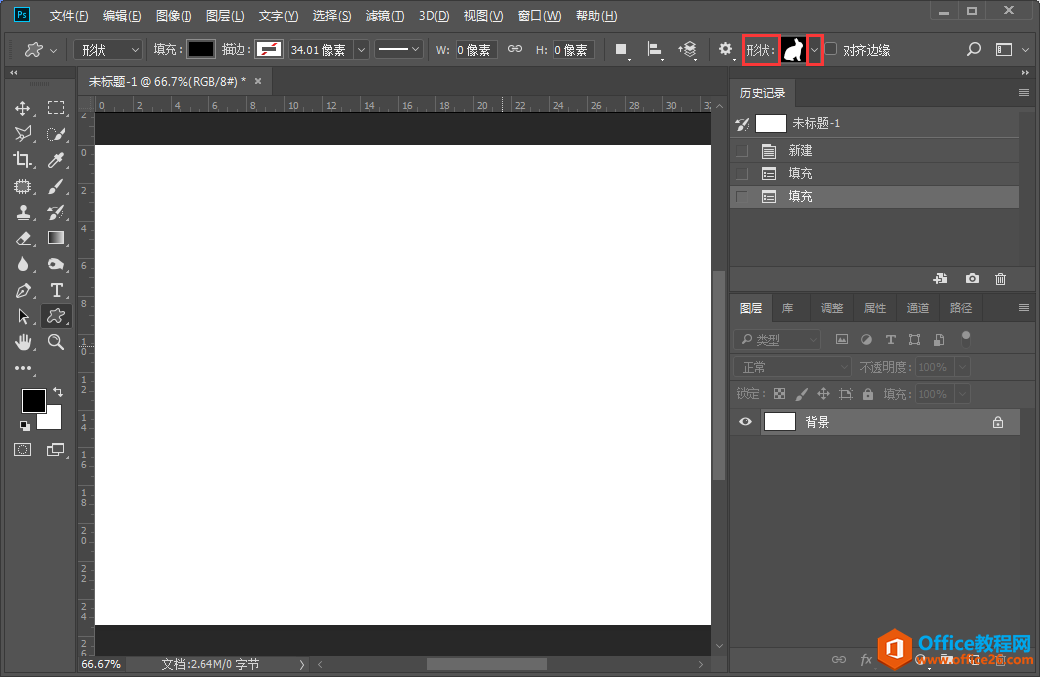Select the Pen tool
The height and width of the screenshot is (677, 1040).
(x=23, y=290)
